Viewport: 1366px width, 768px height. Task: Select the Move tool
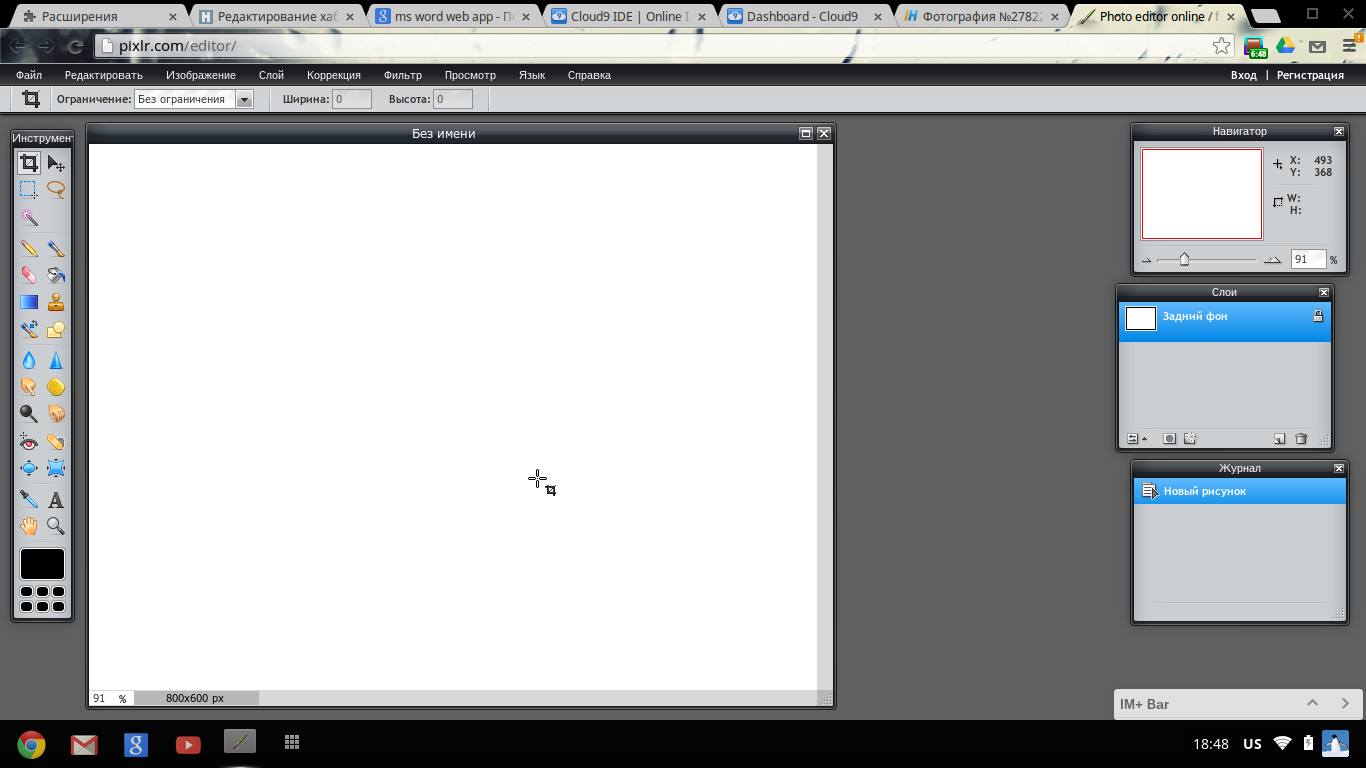pos(56,163)
